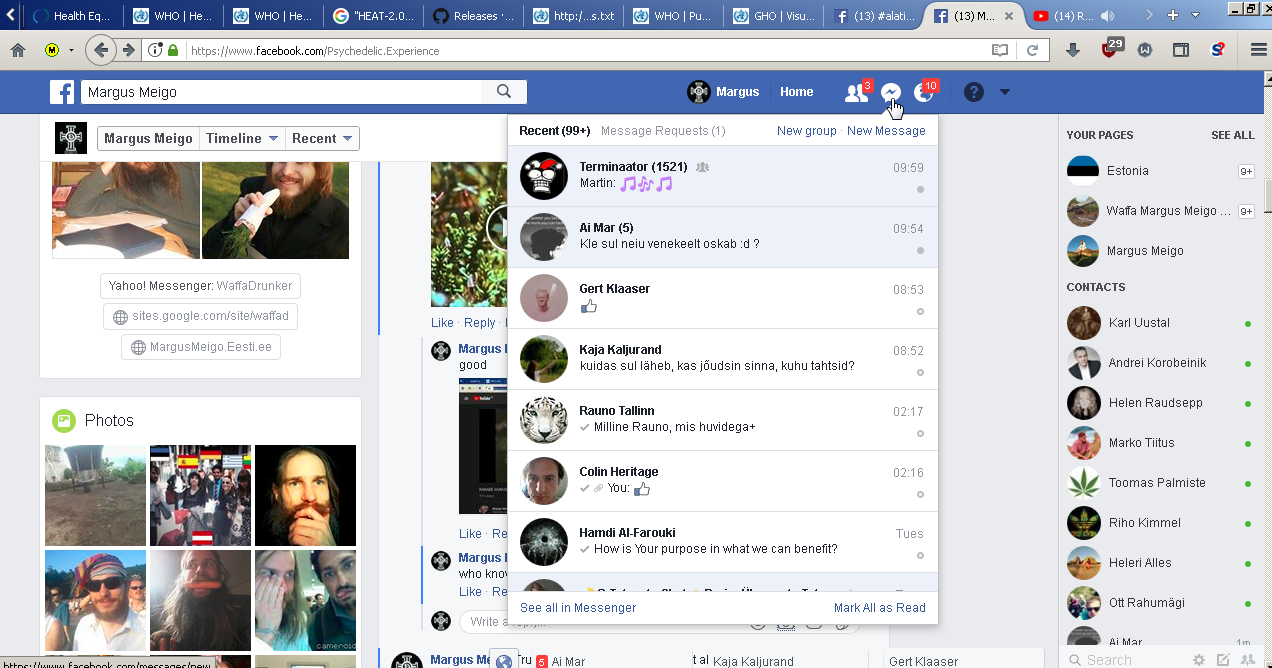Click browser forward arrow button
This screenshot has width=1272, height=668.
click(128, 50)
